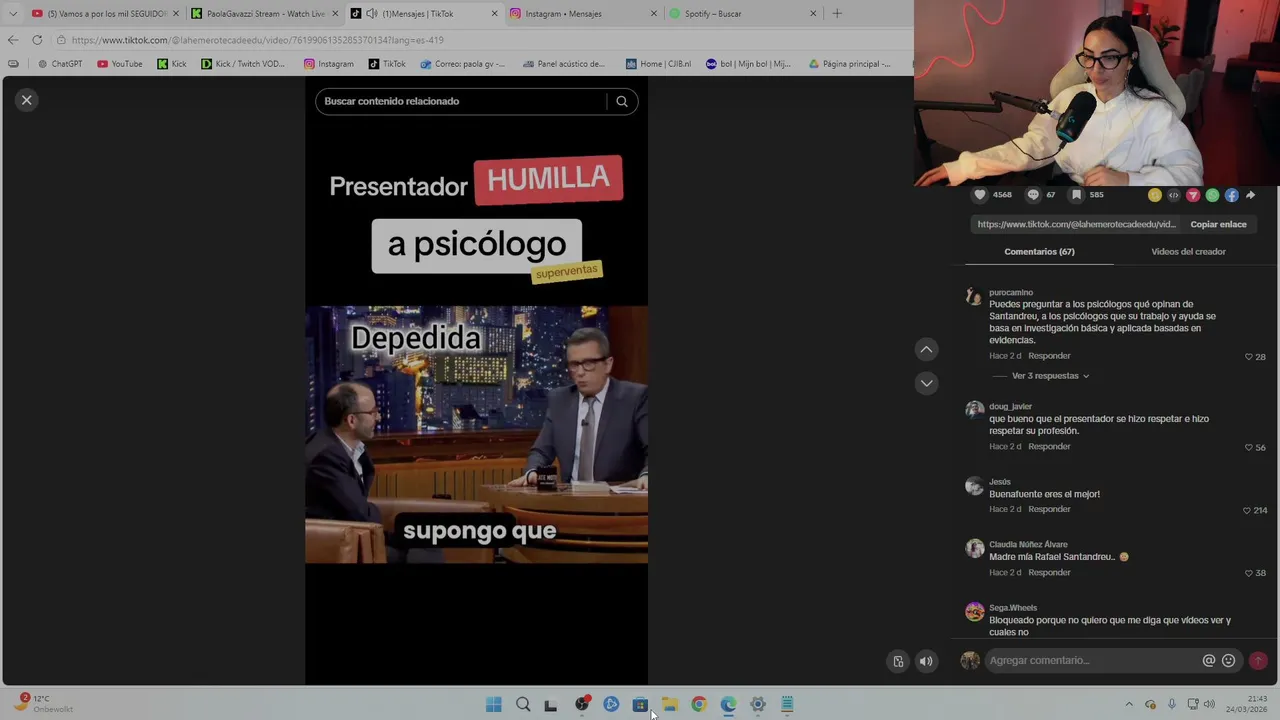
Task: Click Buscar contenido relacionado search field
Action: point(461,101)
